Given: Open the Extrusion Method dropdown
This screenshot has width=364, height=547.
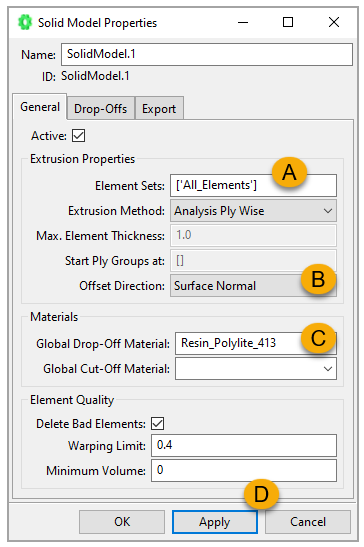Looking at the screenshot, I should point(253,211).
